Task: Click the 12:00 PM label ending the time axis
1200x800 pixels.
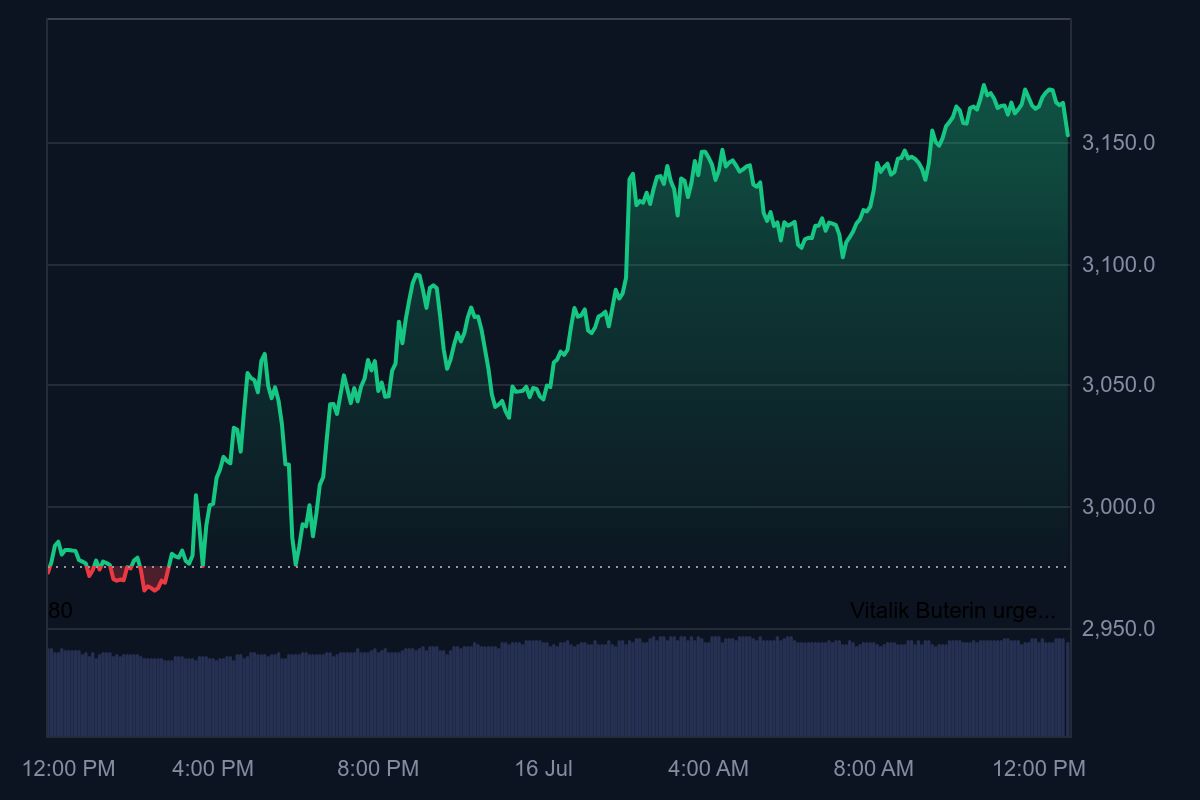Action: tap(1038, 769)
